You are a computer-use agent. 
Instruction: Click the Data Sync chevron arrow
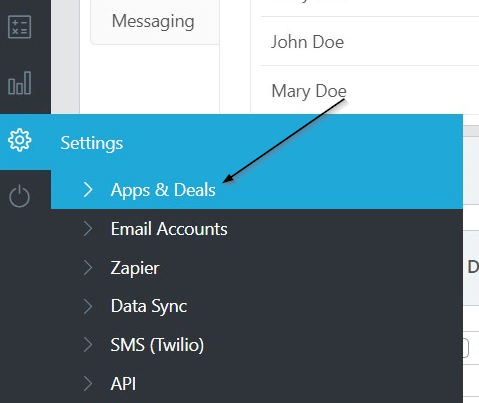(88, 306)
